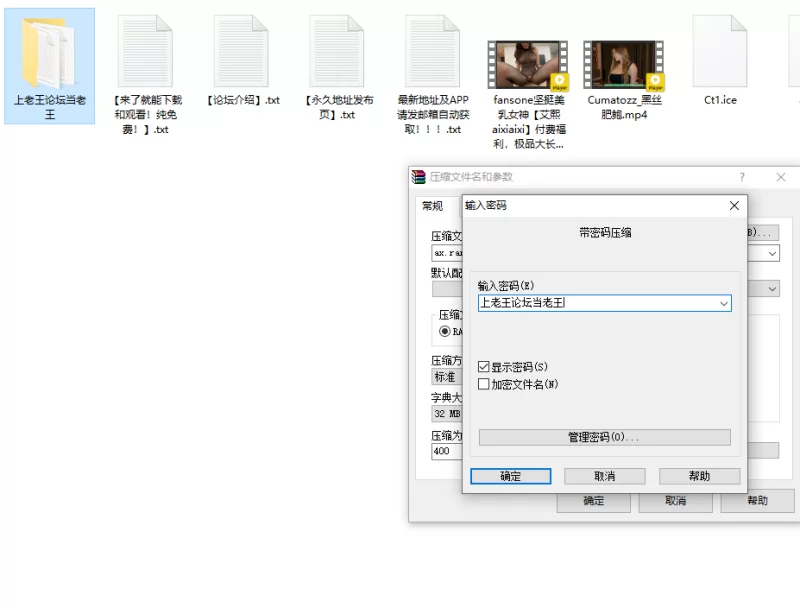
Task: Select the Ct1.ice file icon
Action: 720,51
